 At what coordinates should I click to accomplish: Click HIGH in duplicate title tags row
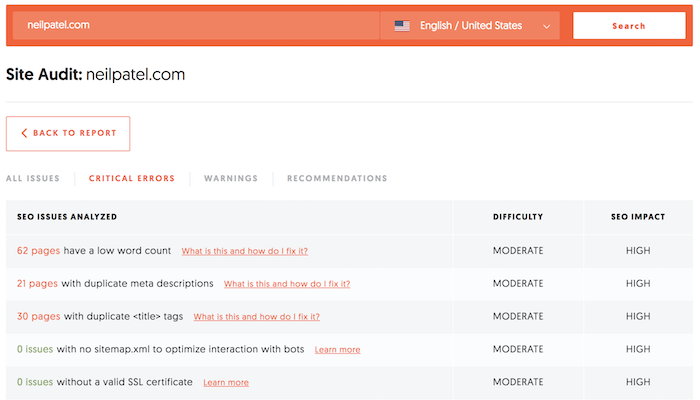tap(638, 317)
